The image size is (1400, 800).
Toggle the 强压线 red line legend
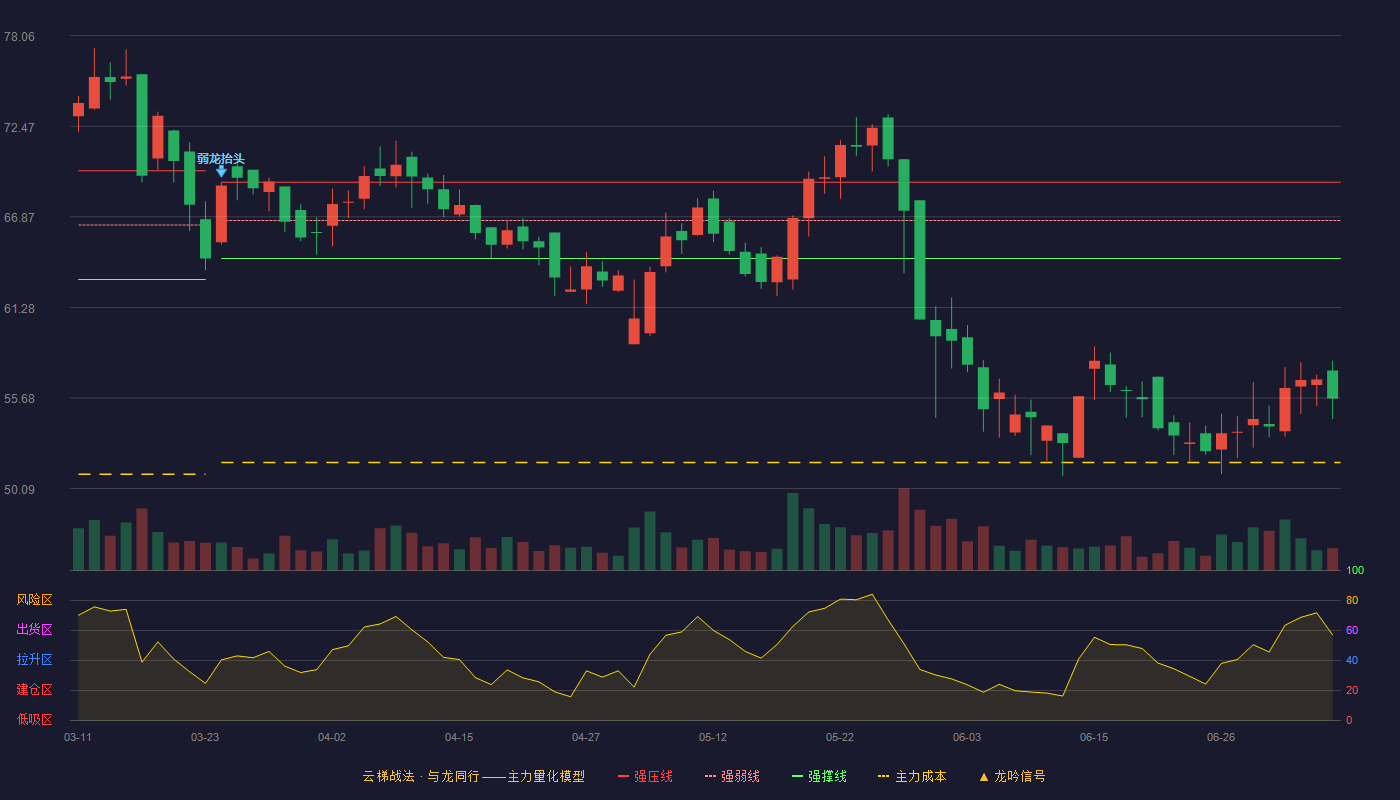click(x=645, y=776)
